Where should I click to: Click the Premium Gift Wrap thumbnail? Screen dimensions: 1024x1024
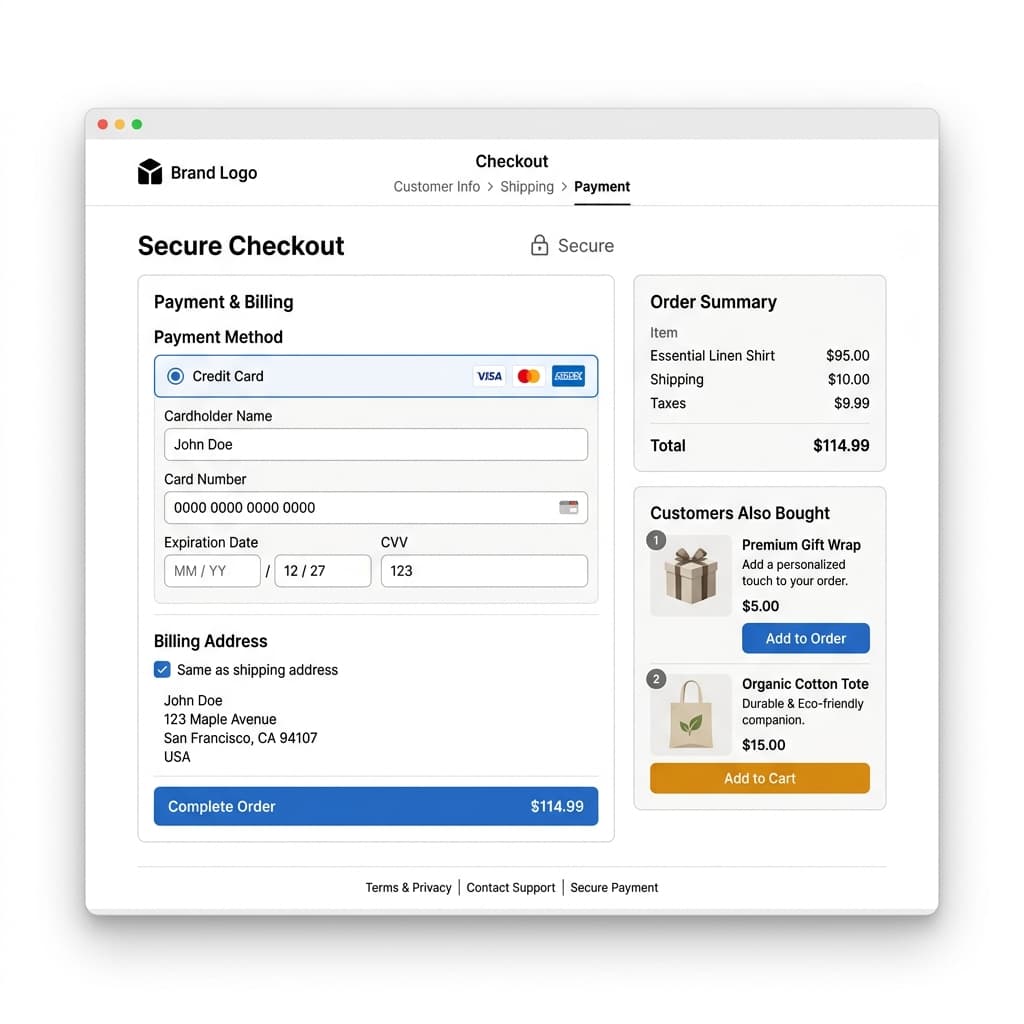pos(691,575)
